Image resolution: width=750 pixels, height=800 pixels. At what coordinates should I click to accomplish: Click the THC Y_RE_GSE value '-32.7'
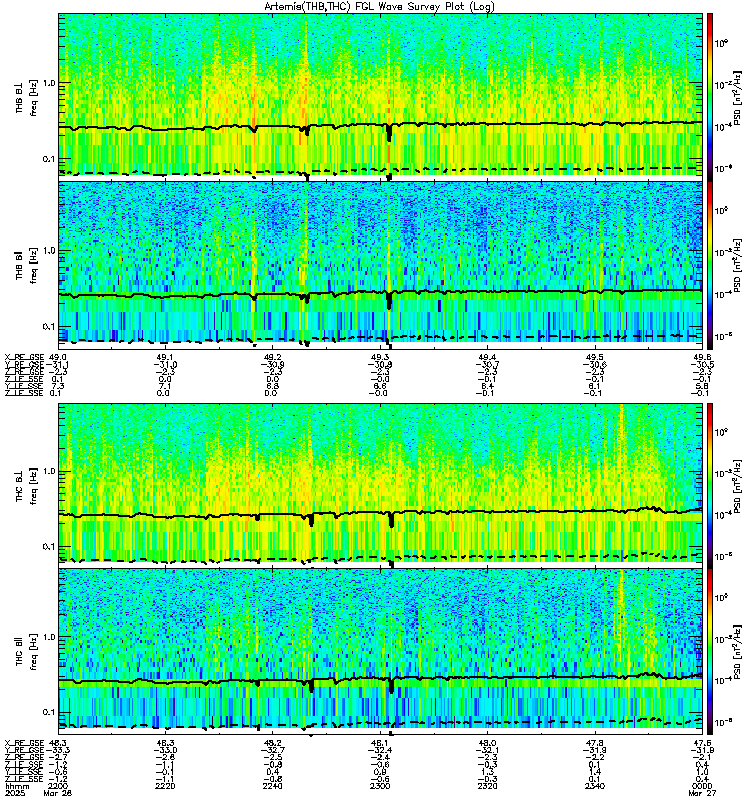pos(272,750)
